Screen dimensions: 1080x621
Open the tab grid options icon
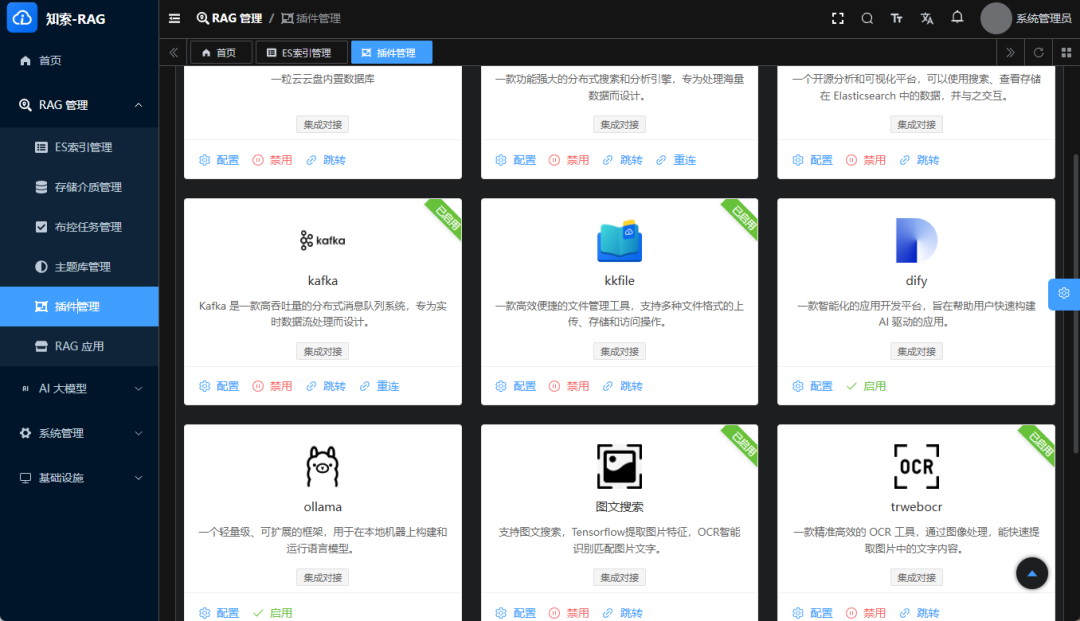coord(1065,52)
